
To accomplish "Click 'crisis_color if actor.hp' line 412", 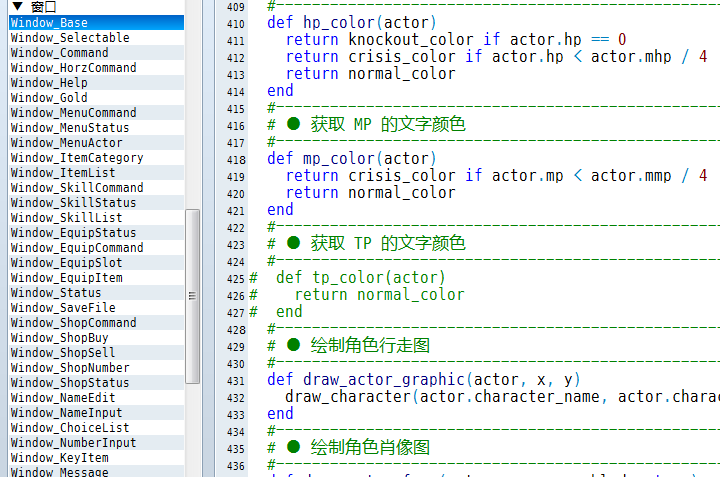I will tap(456, 56).
